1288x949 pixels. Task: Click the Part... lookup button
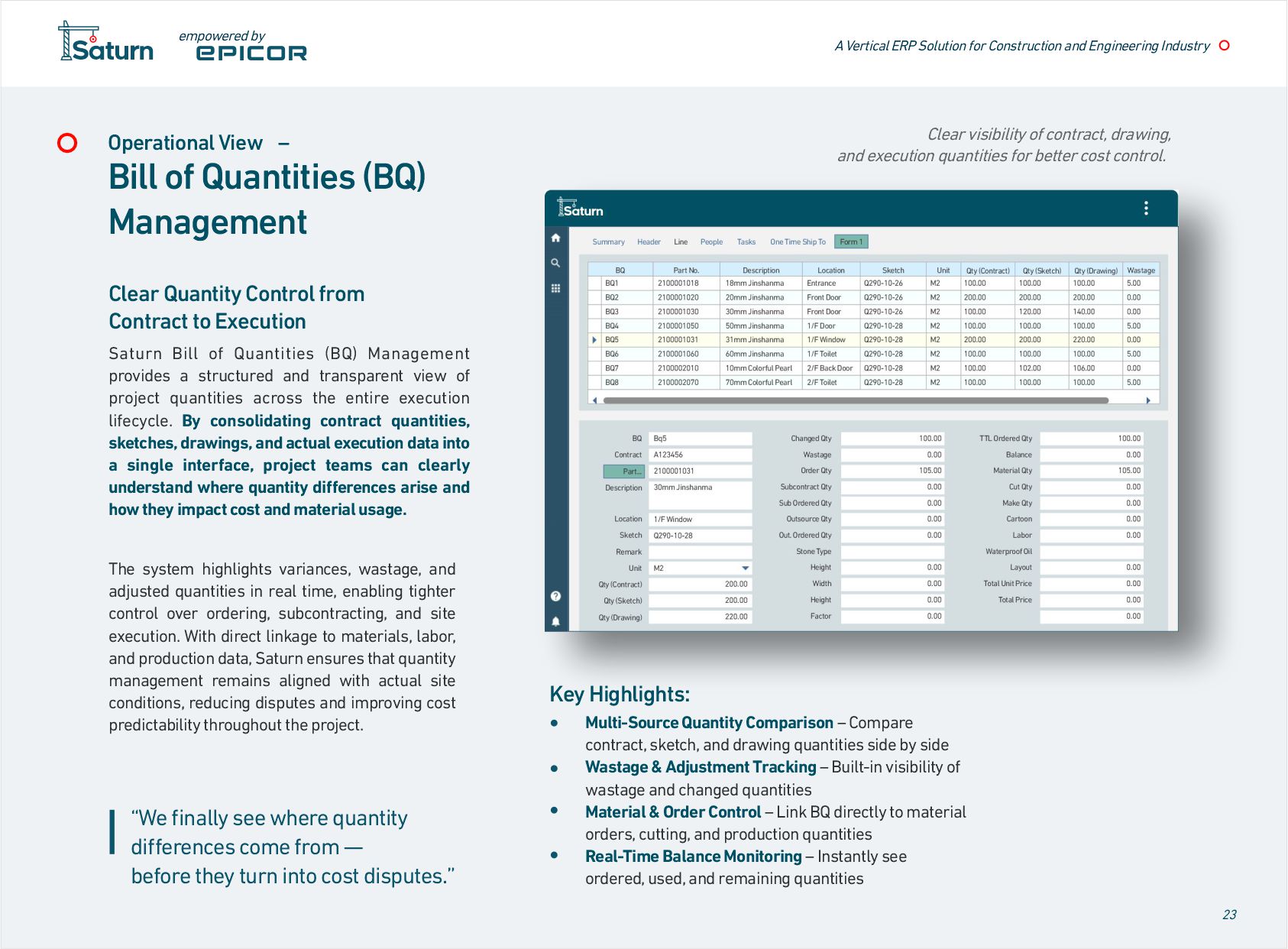click(624, 471)
